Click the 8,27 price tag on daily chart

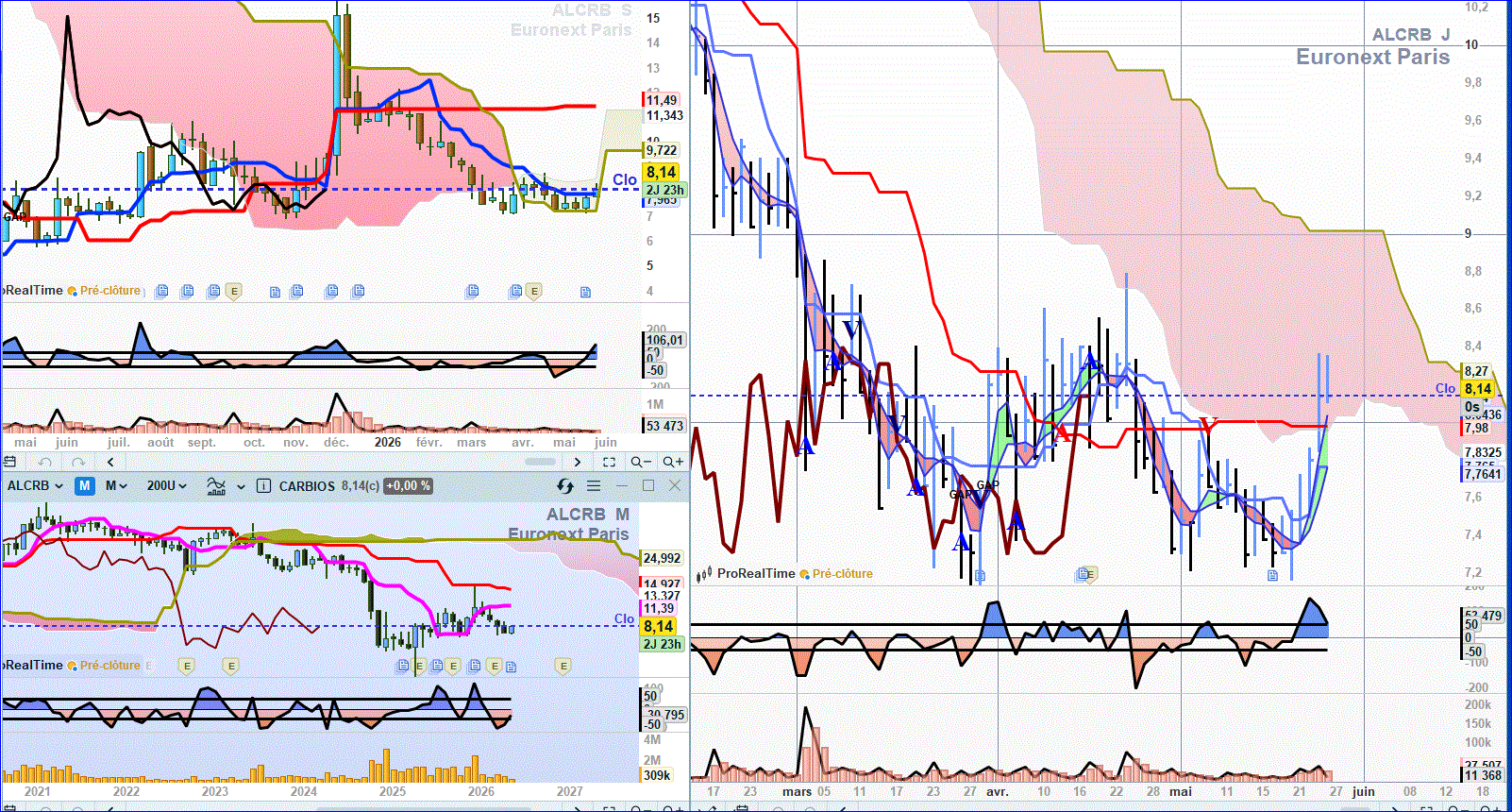[x=1477, y=372]
